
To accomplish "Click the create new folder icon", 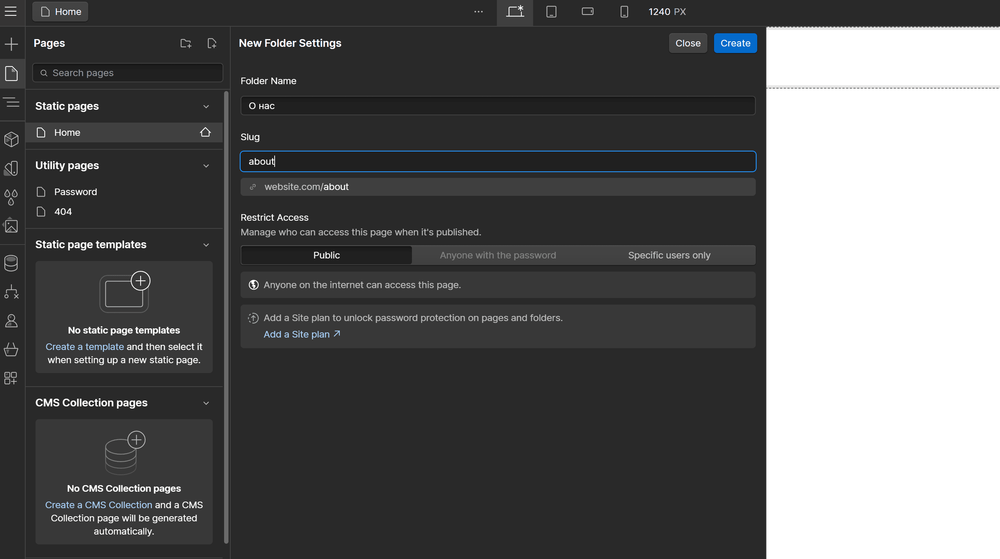I will click(186, 44).
